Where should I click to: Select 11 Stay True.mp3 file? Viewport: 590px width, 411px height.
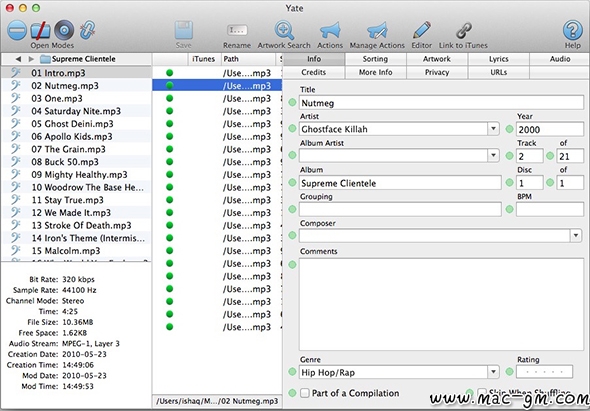click(x=76, y=200)
